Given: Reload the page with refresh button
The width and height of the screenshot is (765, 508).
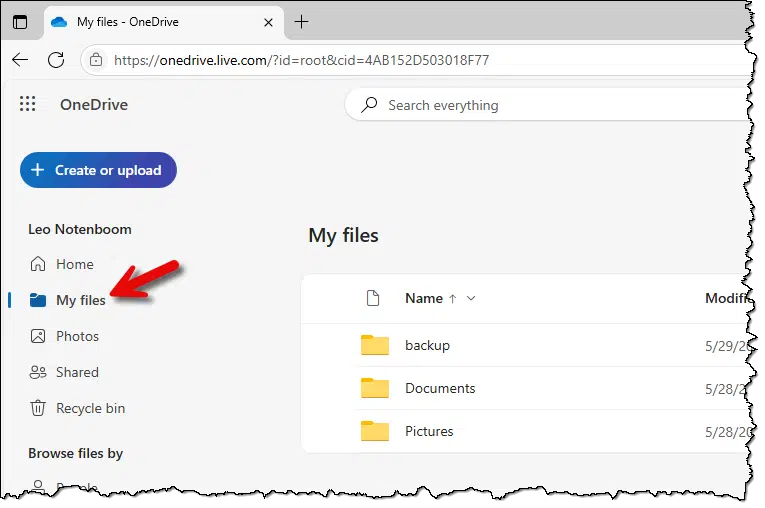Looking at the screenshot, I should (x=56, y=60).
